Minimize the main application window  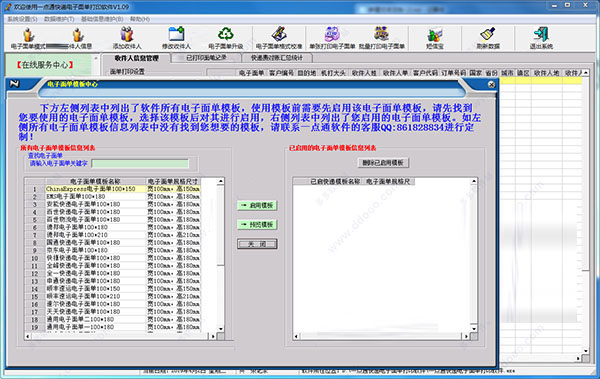pos(554,5)
